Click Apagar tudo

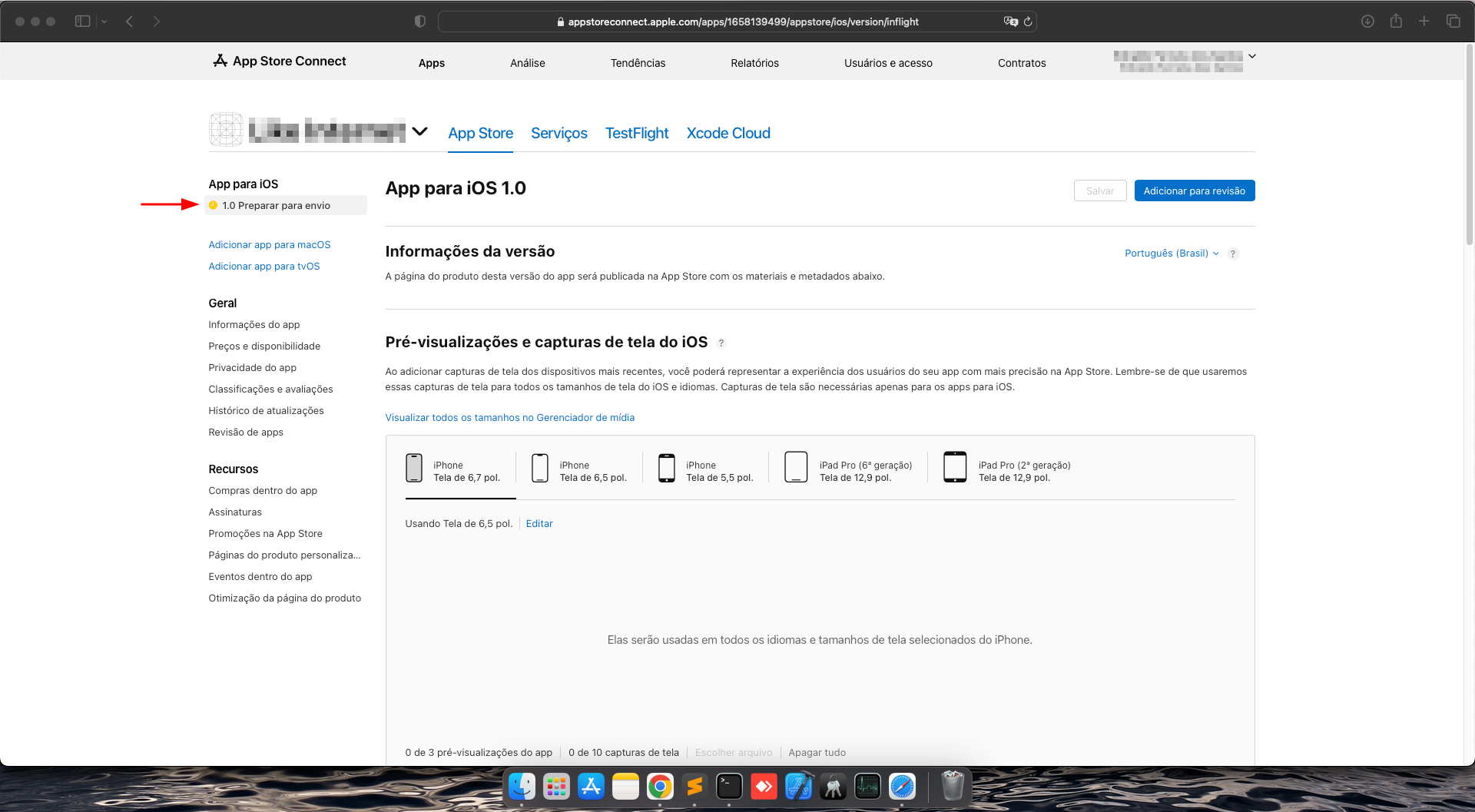tap(817, 753)
